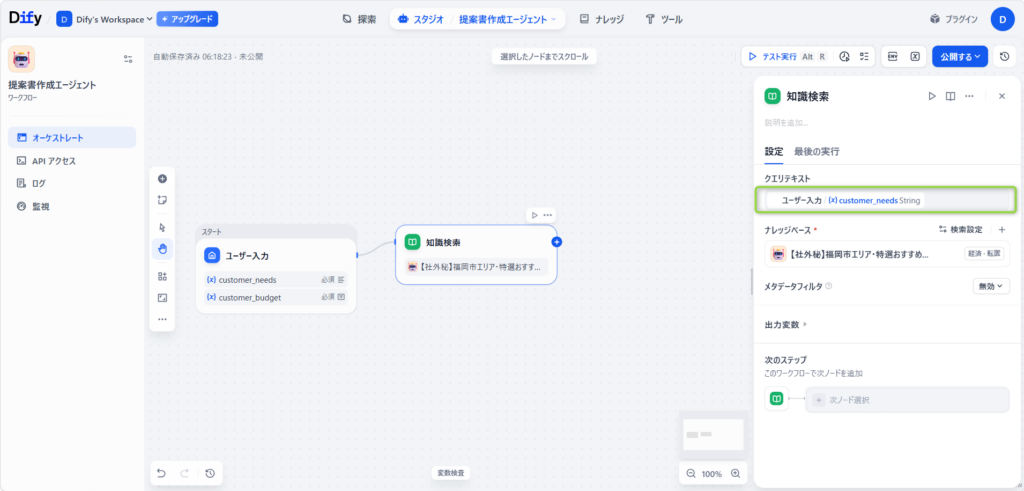
Task: Toggle hand pan mode in canvas toolbar
Action: (x=162, y=248)
